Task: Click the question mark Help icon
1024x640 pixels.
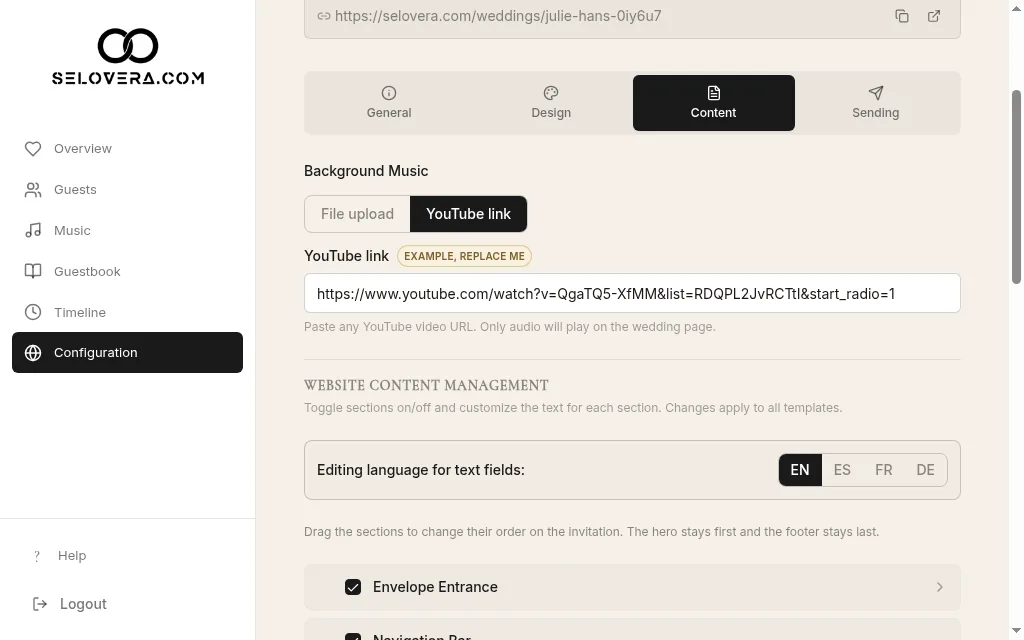Action: coord(37,556)
